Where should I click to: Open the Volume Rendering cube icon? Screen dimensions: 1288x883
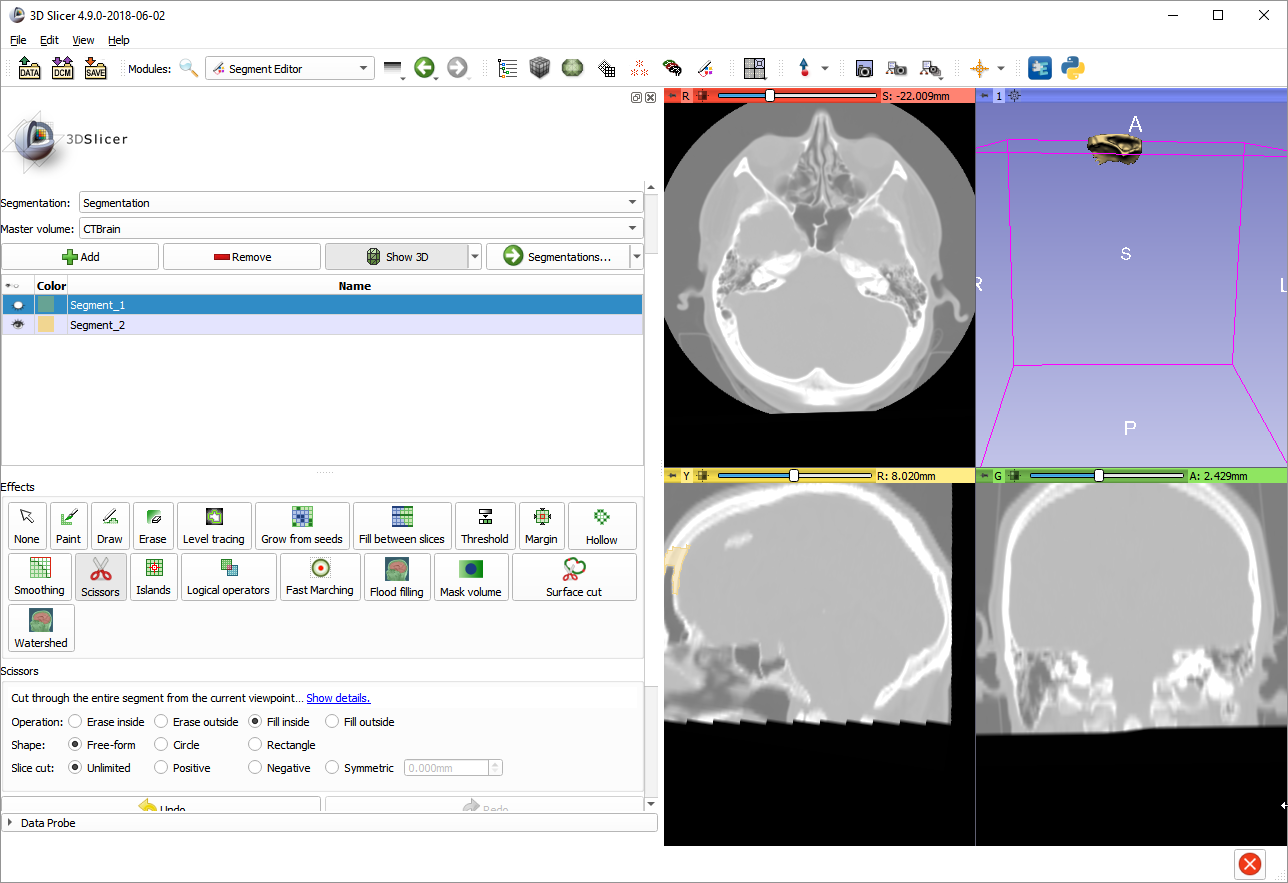coord(540,68)
